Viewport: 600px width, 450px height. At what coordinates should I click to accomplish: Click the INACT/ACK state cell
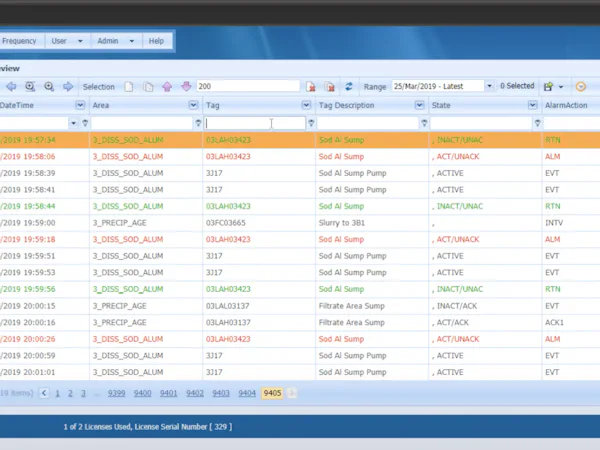[x=457, y=306]
